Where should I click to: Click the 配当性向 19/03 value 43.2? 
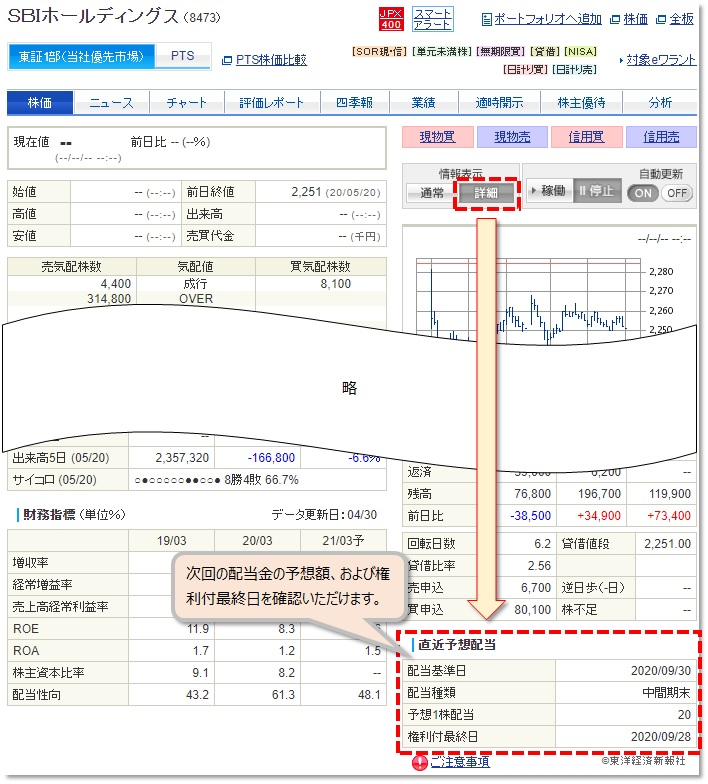click(x=198, y=694)
